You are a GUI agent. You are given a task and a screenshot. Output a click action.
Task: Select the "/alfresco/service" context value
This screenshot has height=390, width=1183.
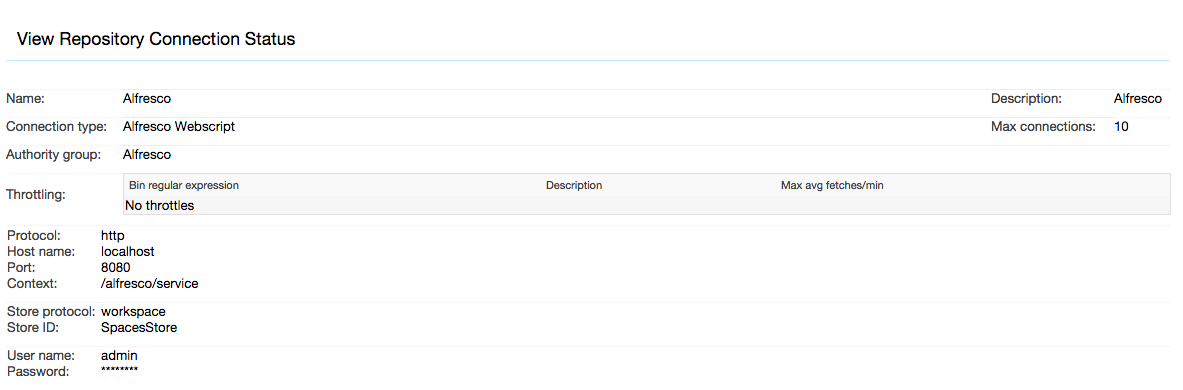(x=149, y=283)
